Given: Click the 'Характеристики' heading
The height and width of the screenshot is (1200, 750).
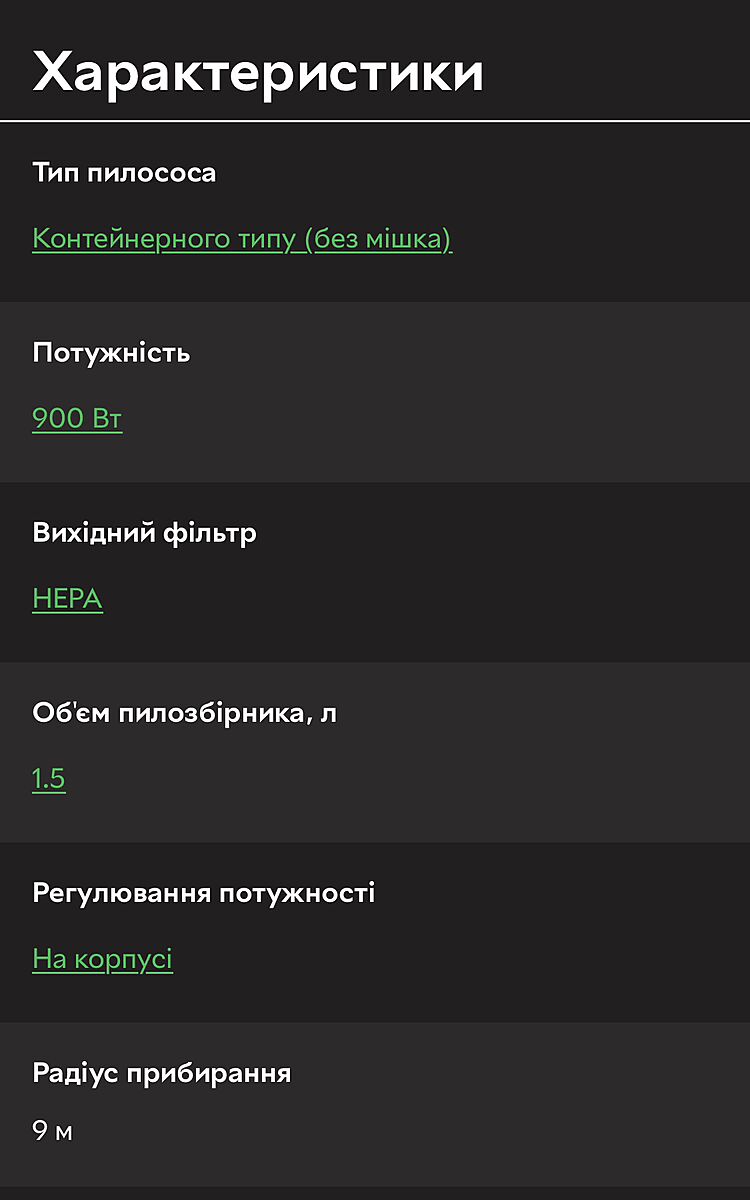Looking at the screenshot, I should 258,72.
